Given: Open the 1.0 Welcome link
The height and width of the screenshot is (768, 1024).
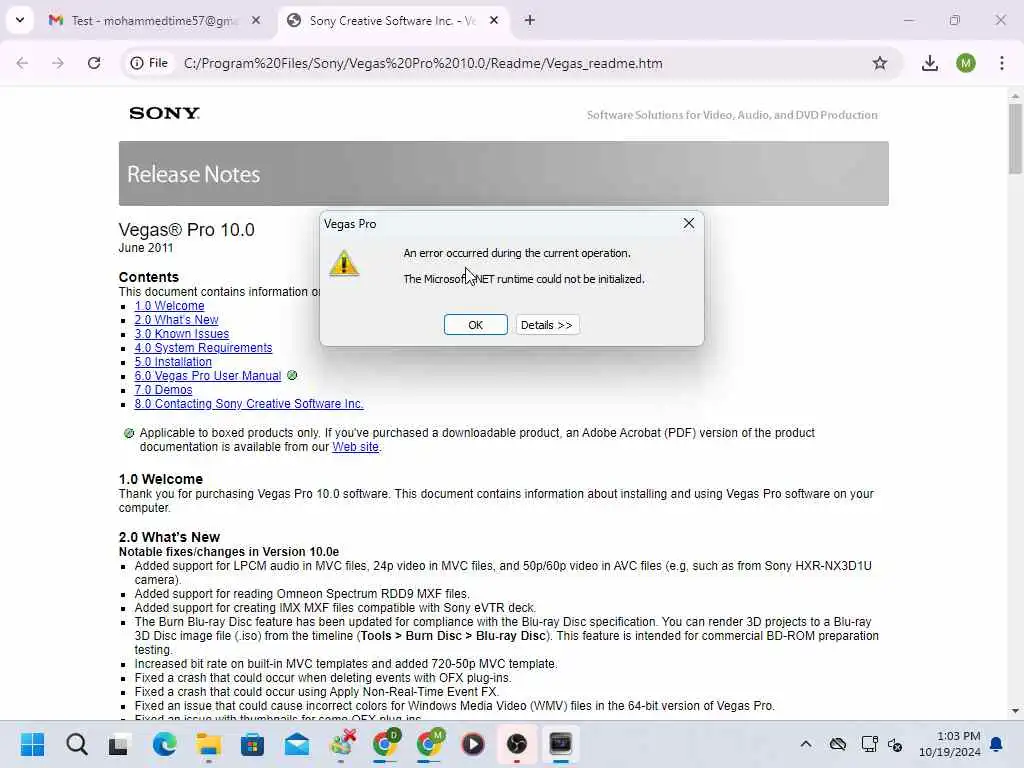Looking at the screenshot, I should click(x=169, y=306).
